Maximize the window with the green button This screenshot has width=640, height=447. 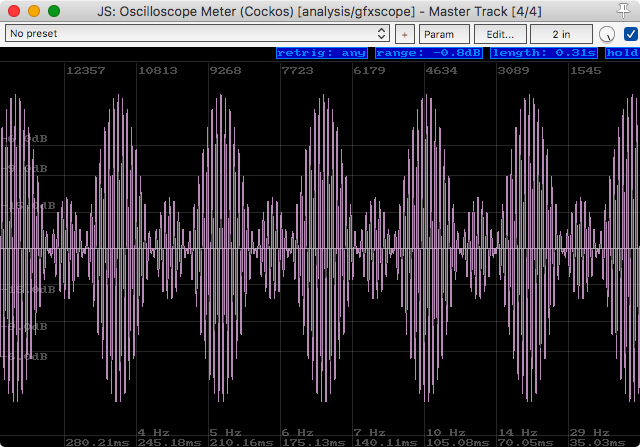53,11
